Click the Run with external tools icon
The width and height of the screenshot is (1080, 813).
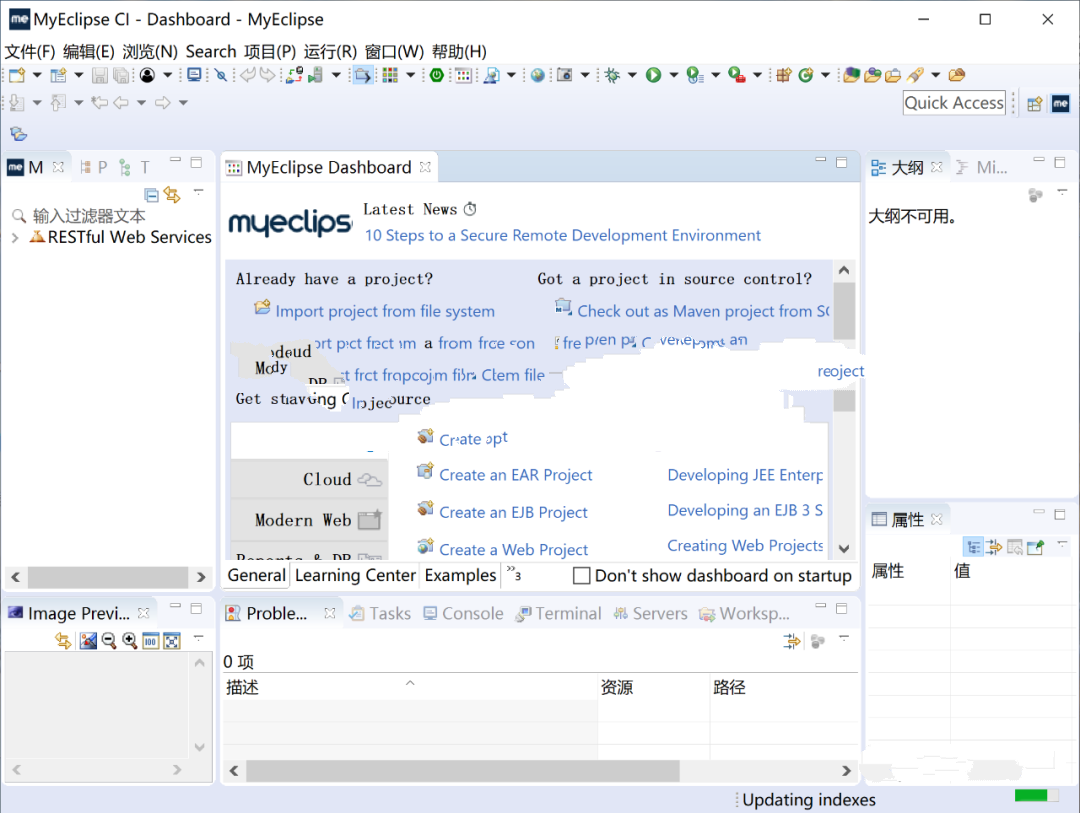736,75
